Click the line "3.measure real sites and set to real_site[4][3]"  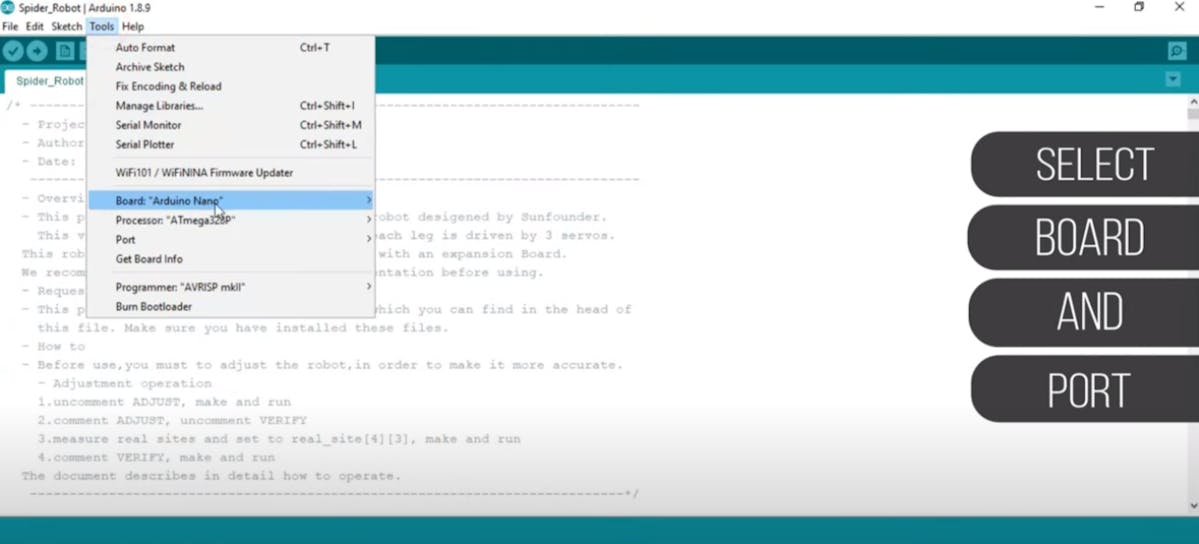pos(279,439)
